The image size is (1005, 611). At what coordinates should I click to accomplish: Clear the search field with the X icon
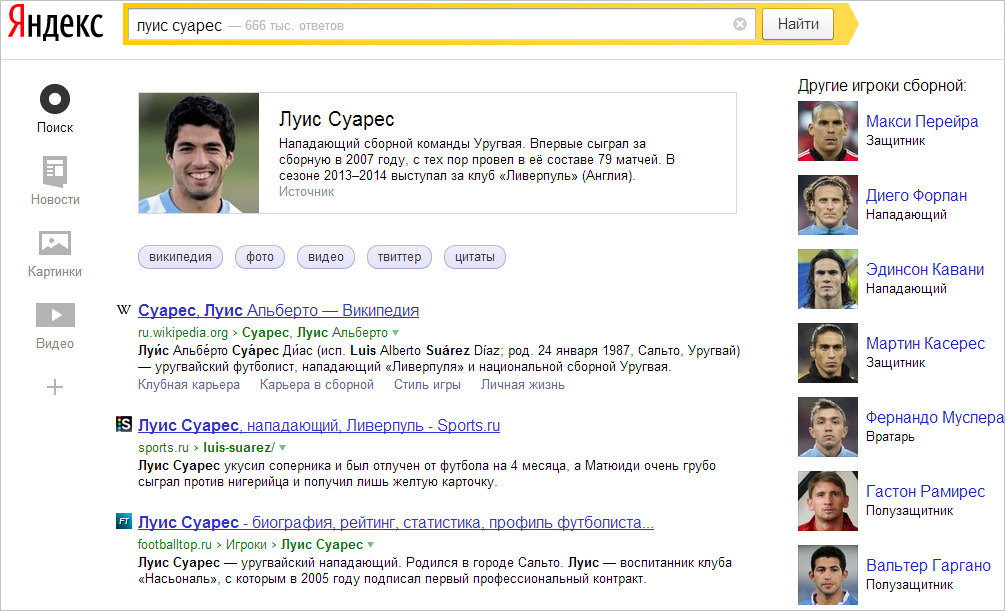(x=740, y=24)
